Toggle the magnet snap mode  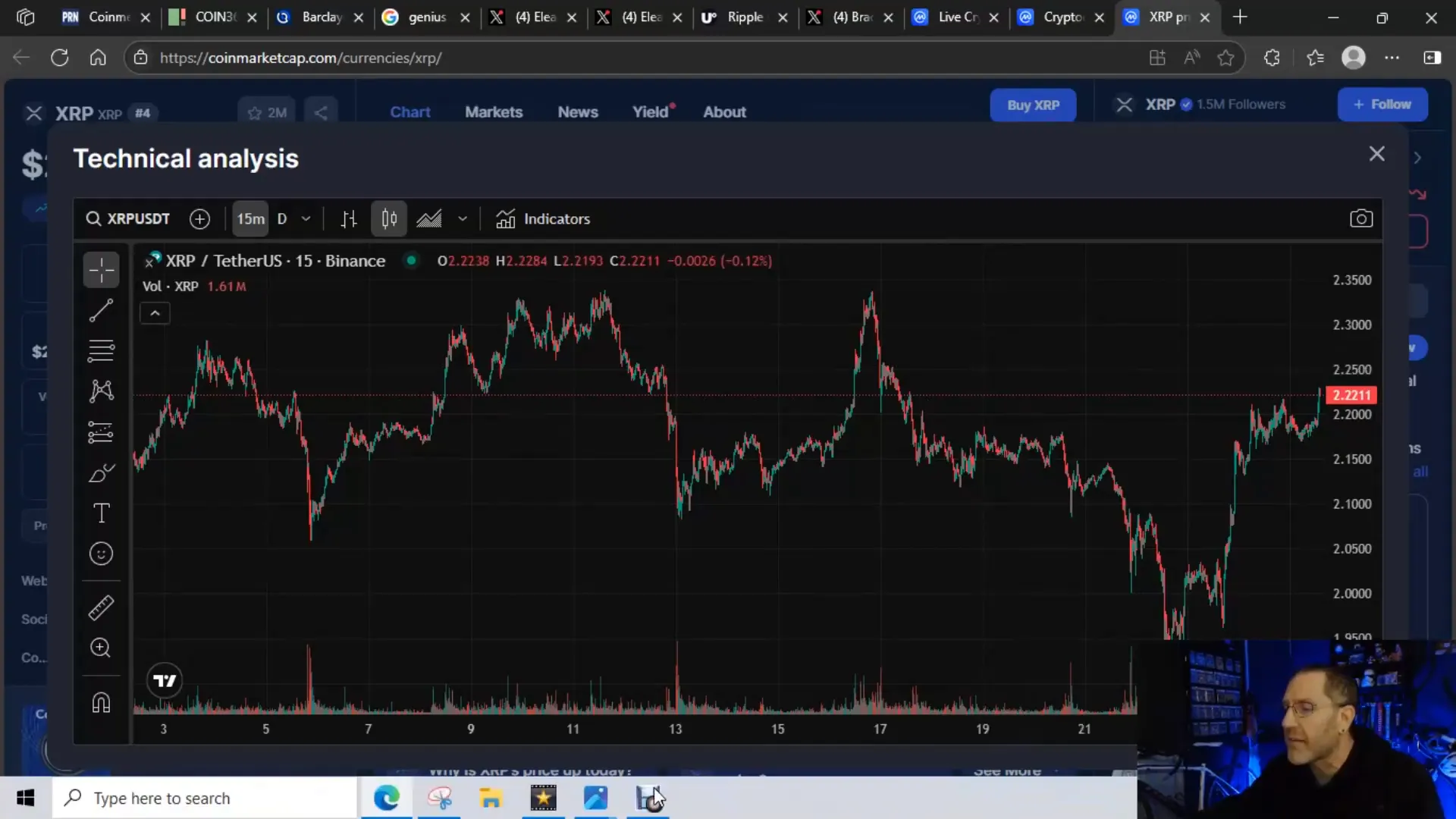pyautogui.click(x=101, y=702)
